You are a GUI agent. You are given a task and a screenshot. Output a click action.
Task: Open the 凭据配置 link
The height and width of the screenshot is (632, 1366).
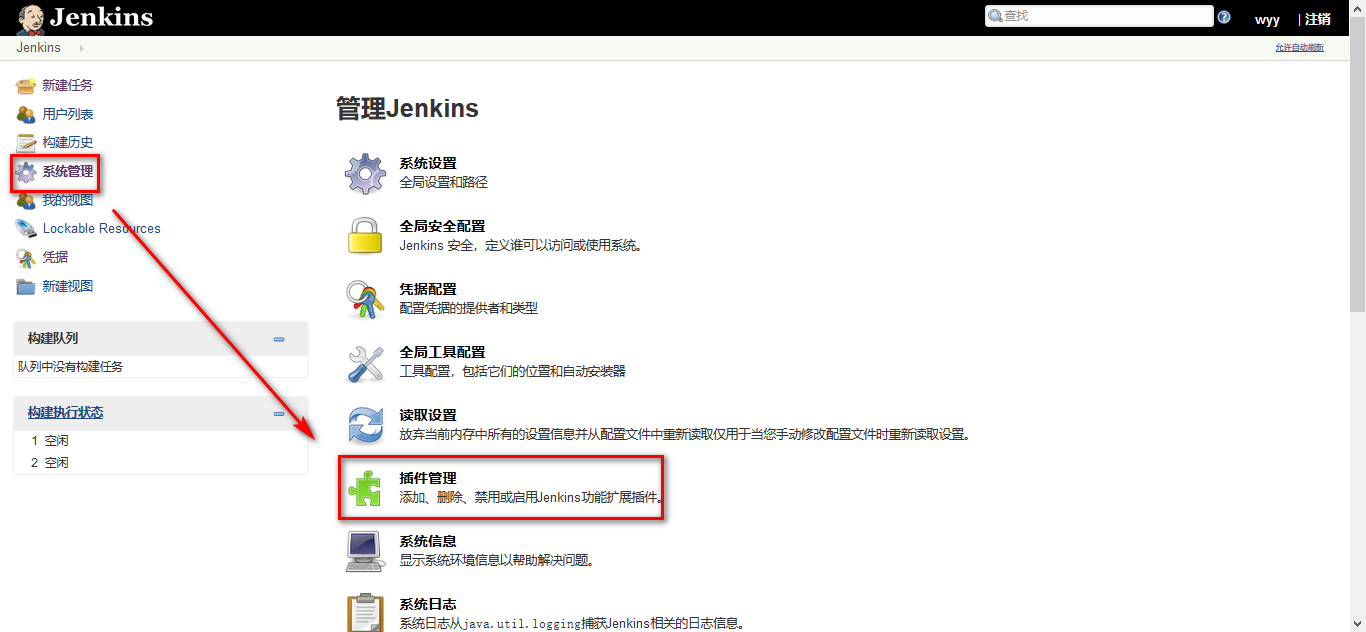click(x=428, y=289)
